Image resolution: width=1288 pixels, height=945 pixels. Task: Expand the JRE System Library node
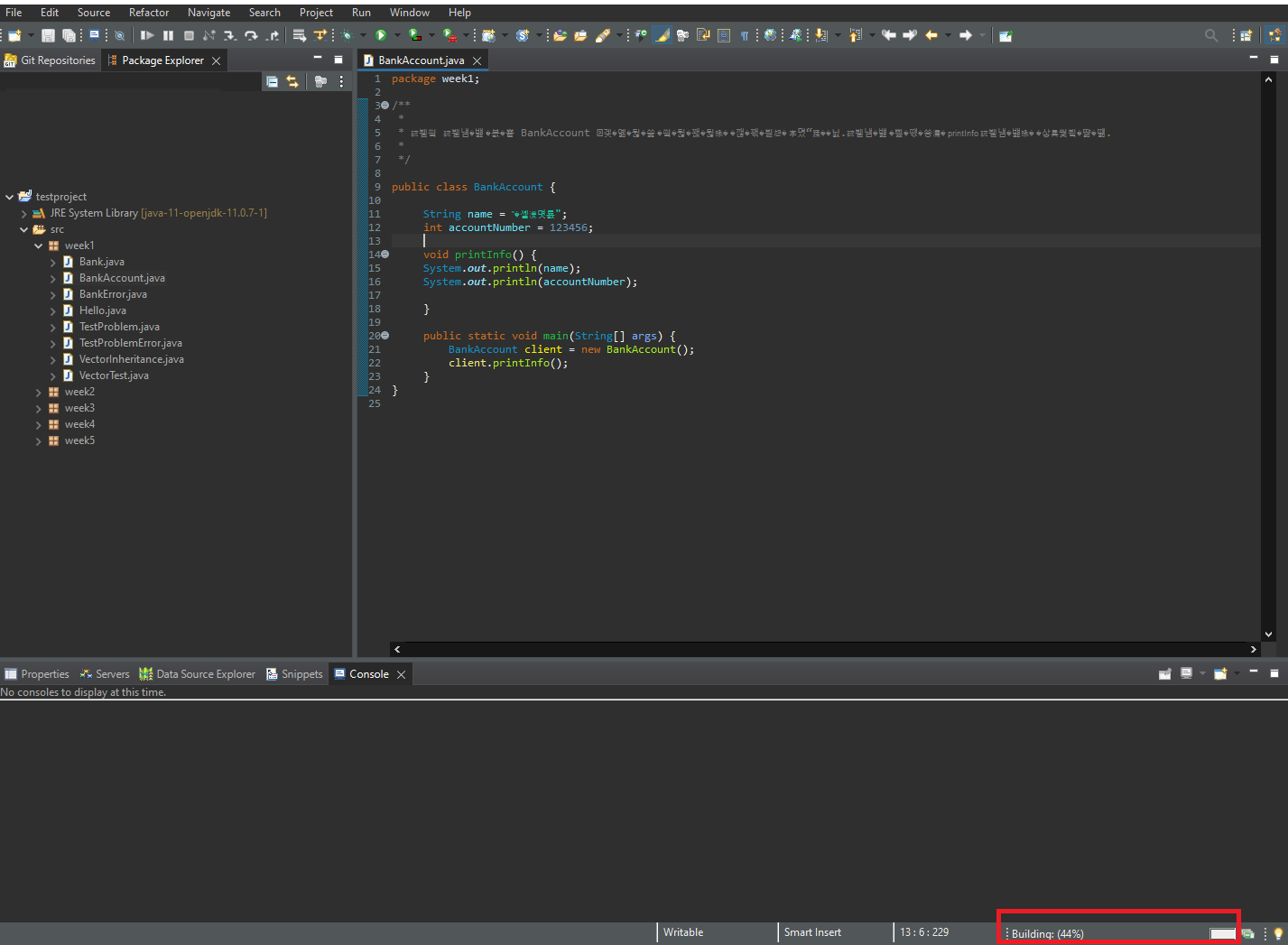click(x=24, y=213)
